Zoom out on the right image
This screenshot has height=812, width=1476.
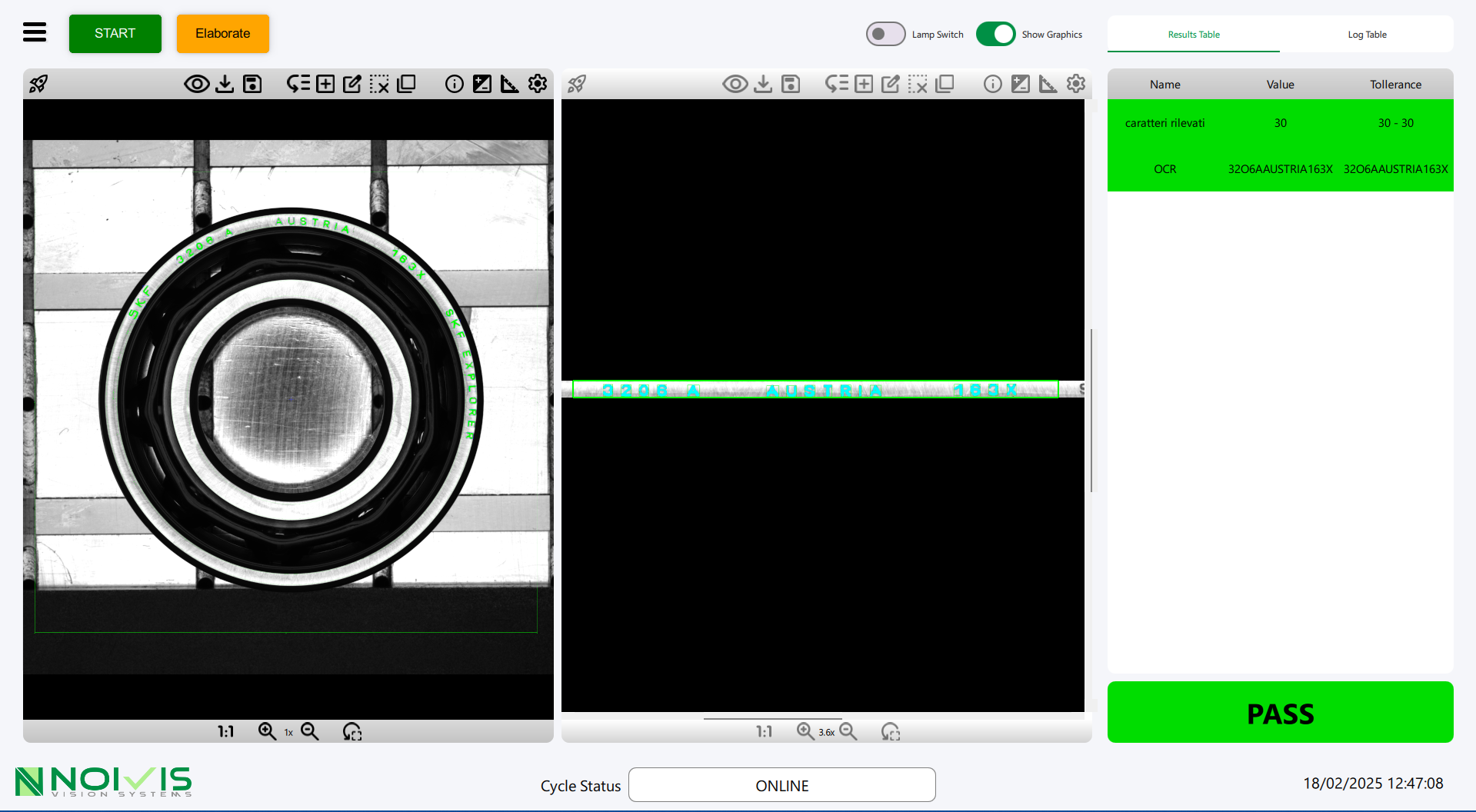point(848,731)
